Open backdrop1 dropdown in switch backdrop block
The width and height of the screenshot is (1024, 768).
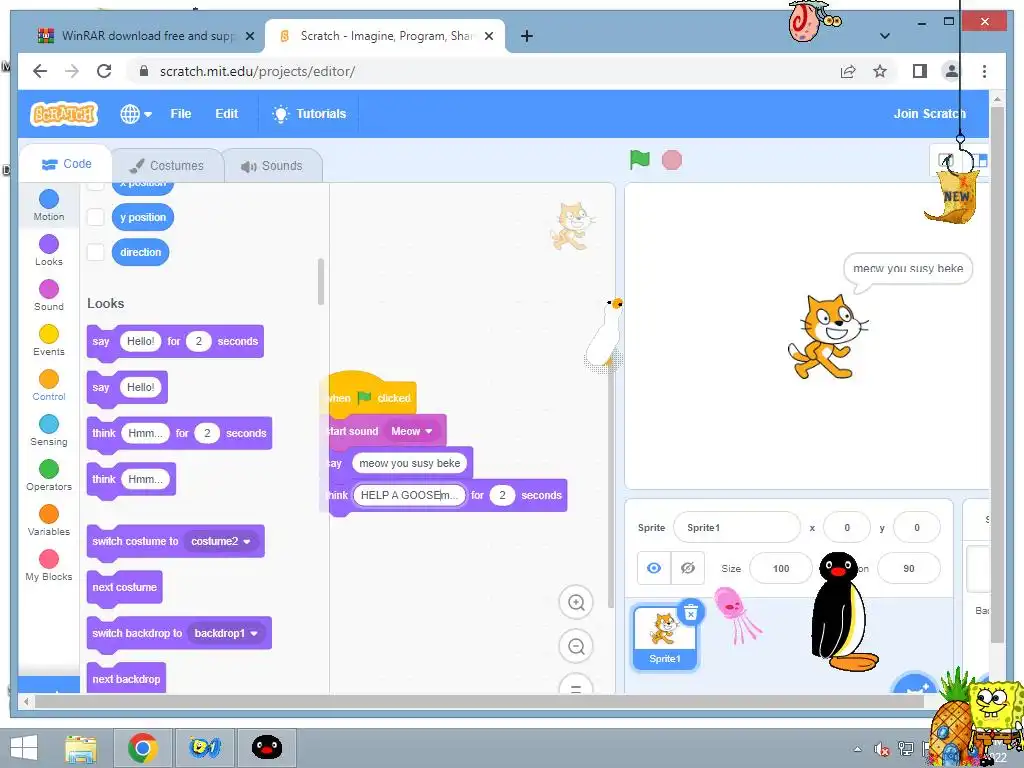click(x=226, y=633)
